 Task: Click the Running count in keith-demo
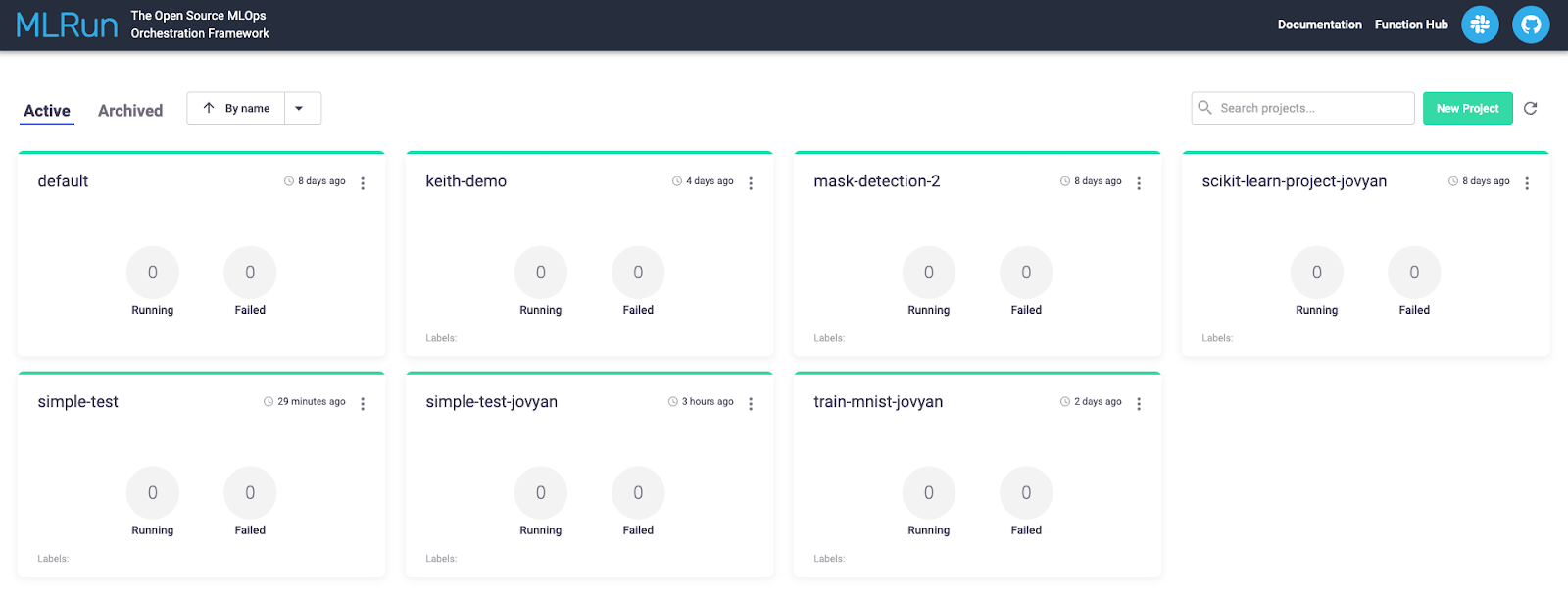(x=541, y=273)
